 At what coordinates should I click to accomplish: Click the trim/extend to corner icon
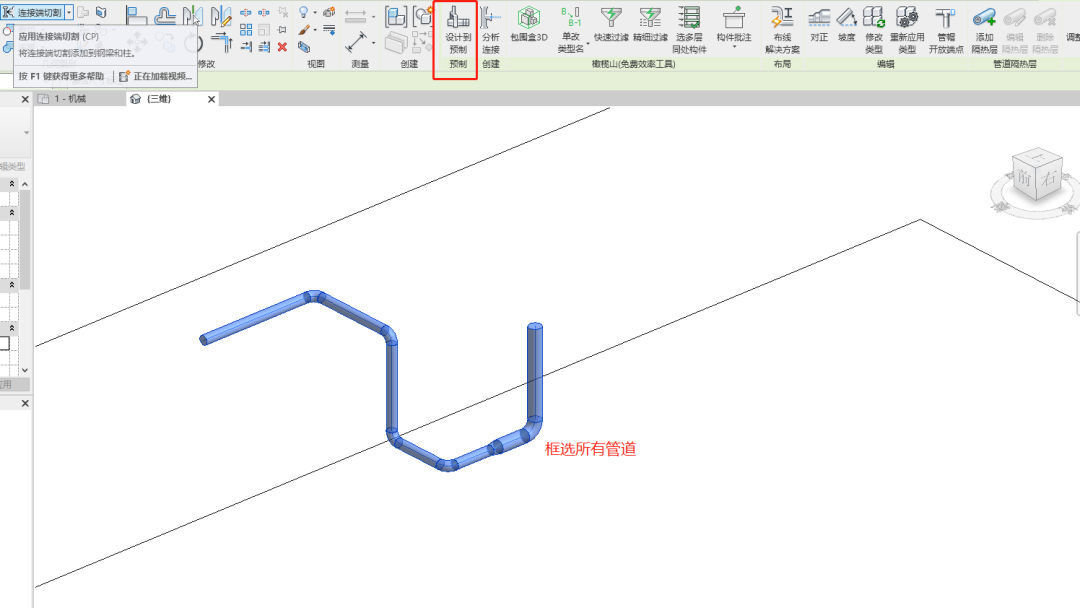point(222,43)
